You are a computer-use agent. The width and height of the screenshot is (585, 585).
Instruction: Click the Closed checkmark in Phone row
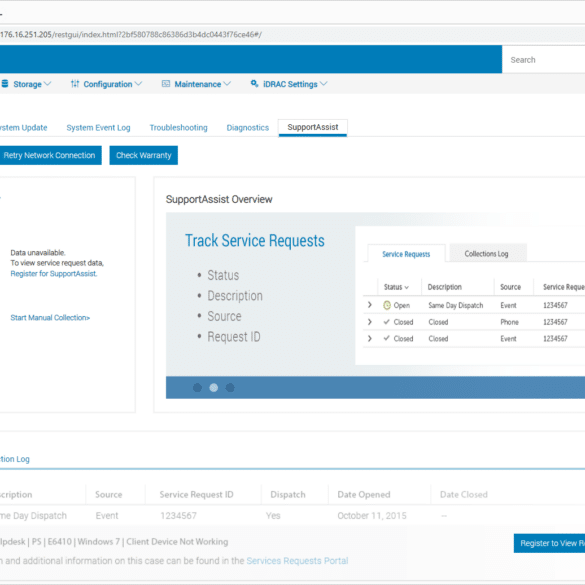387,322
